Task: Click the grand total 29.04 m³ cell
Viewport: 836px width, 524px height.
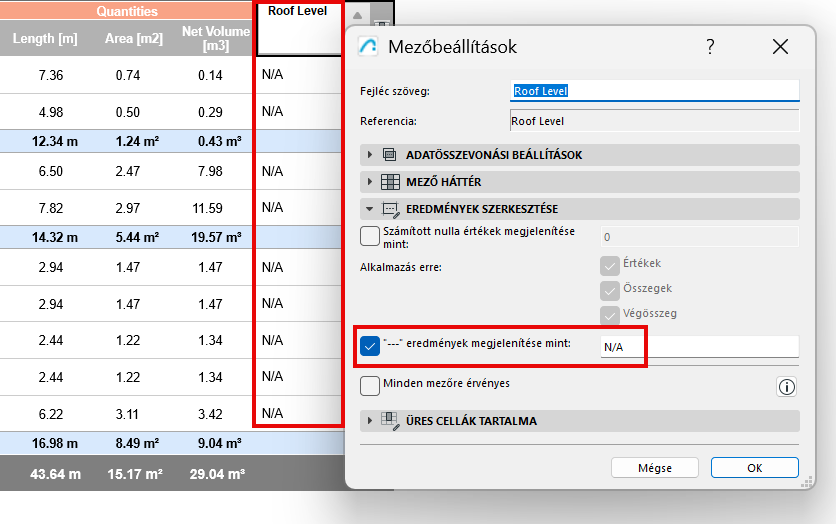Action: (218, 474)
